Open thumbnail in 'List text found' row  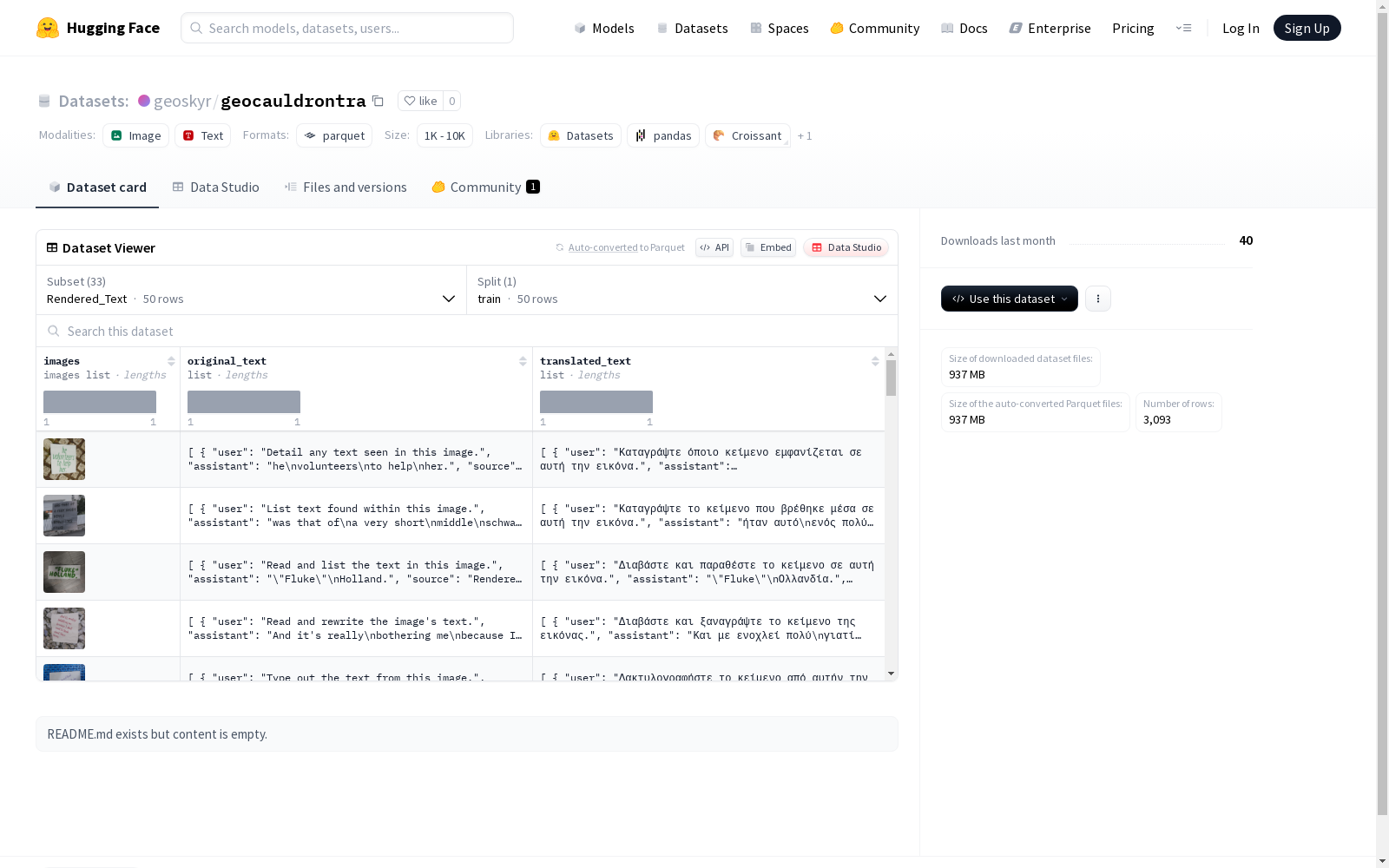click(64, 516)
